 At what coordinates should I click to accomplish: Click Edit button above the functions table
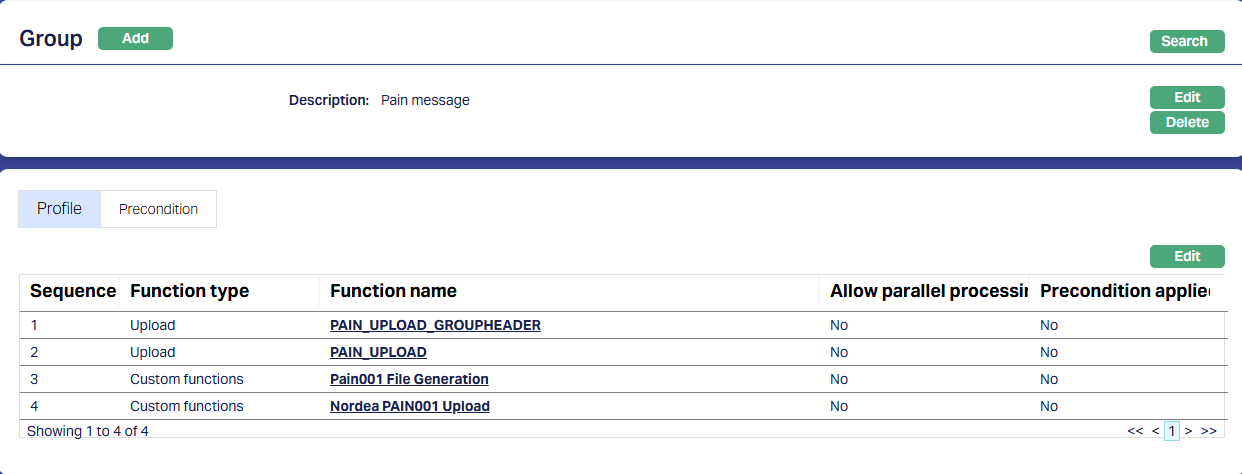tap(1187, 256)
